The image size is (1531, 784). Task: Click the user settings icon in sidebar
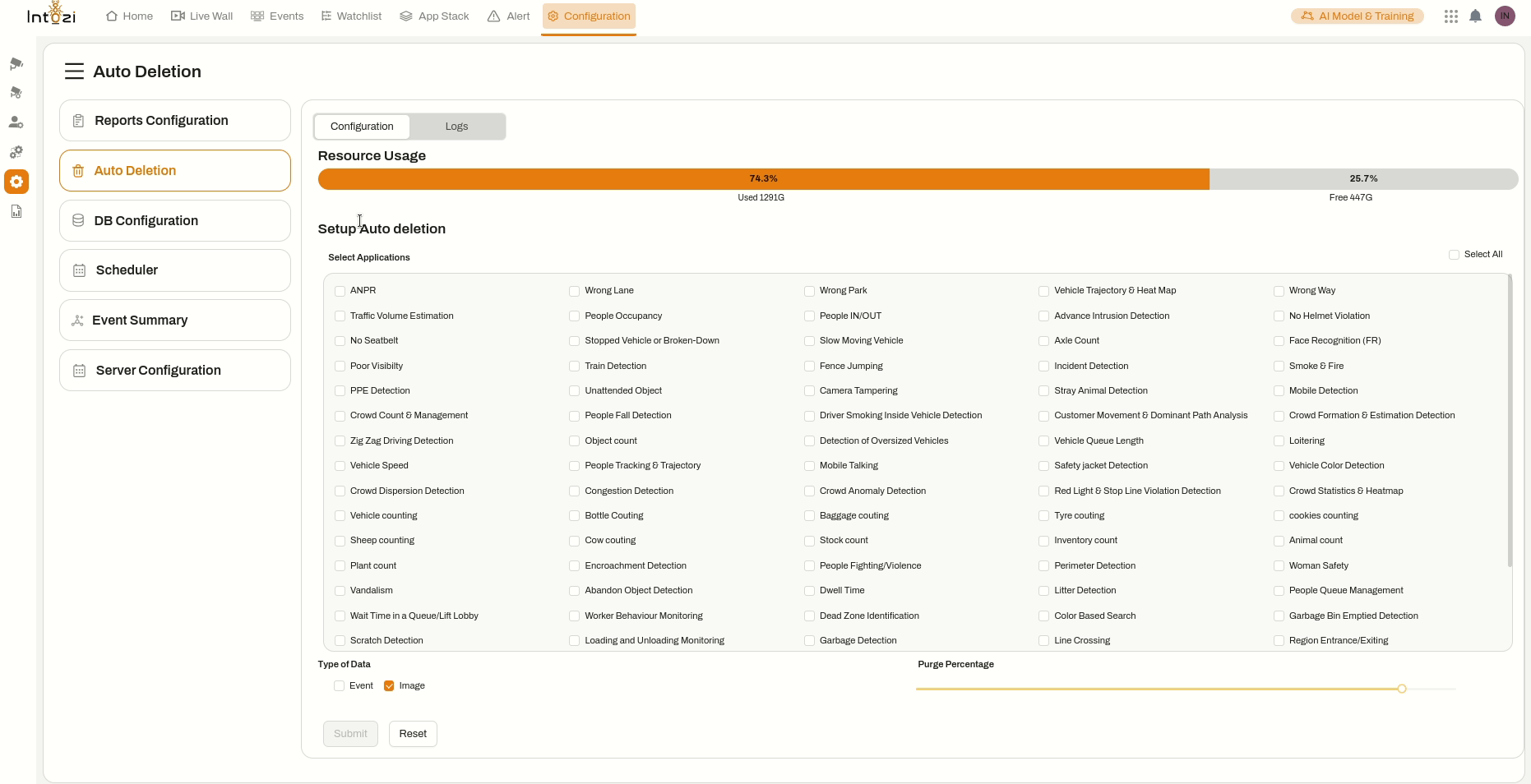[x=16, y=122]
